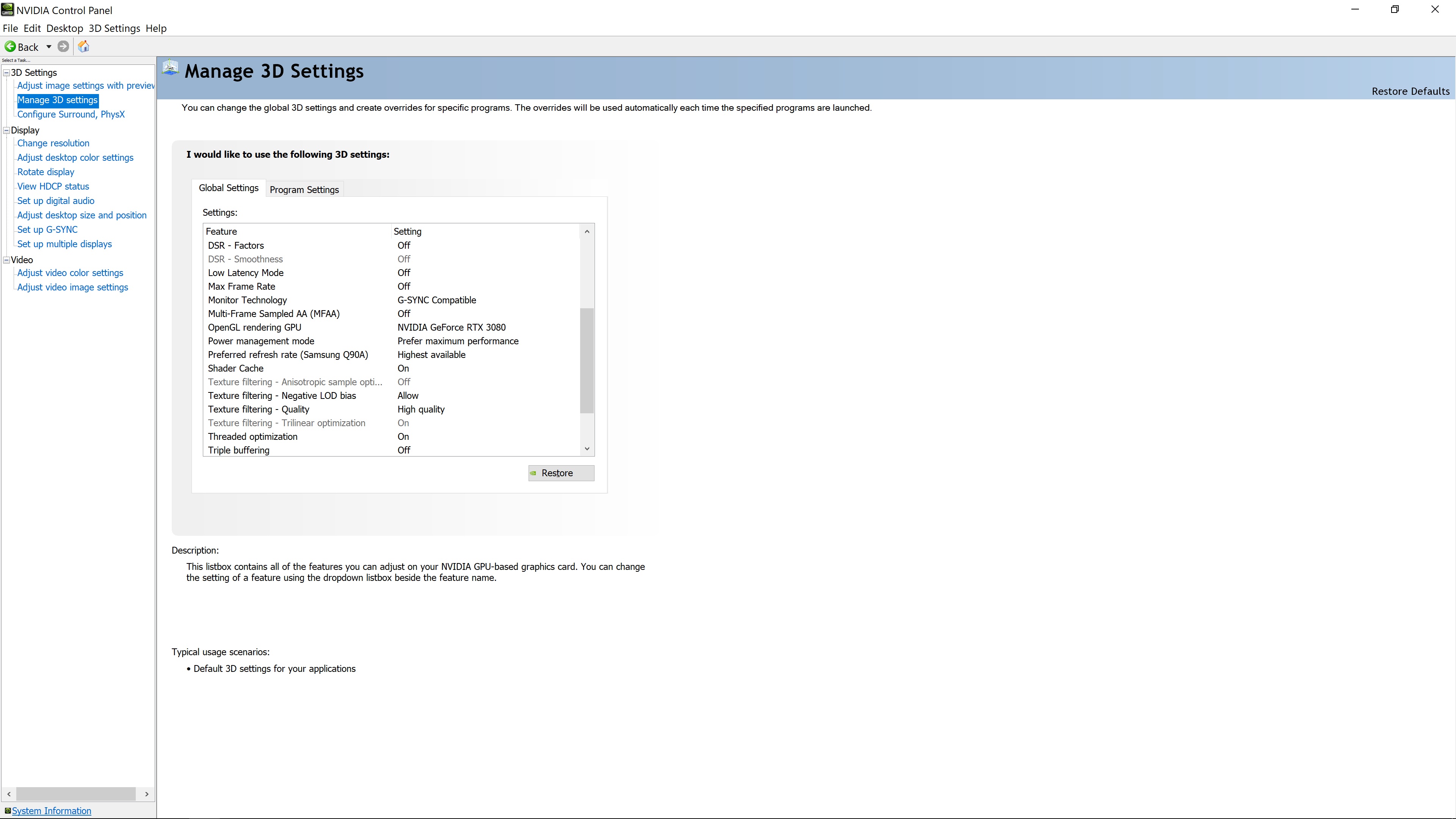Click the Forward arrow icon in toolbar

coord(63,47)
